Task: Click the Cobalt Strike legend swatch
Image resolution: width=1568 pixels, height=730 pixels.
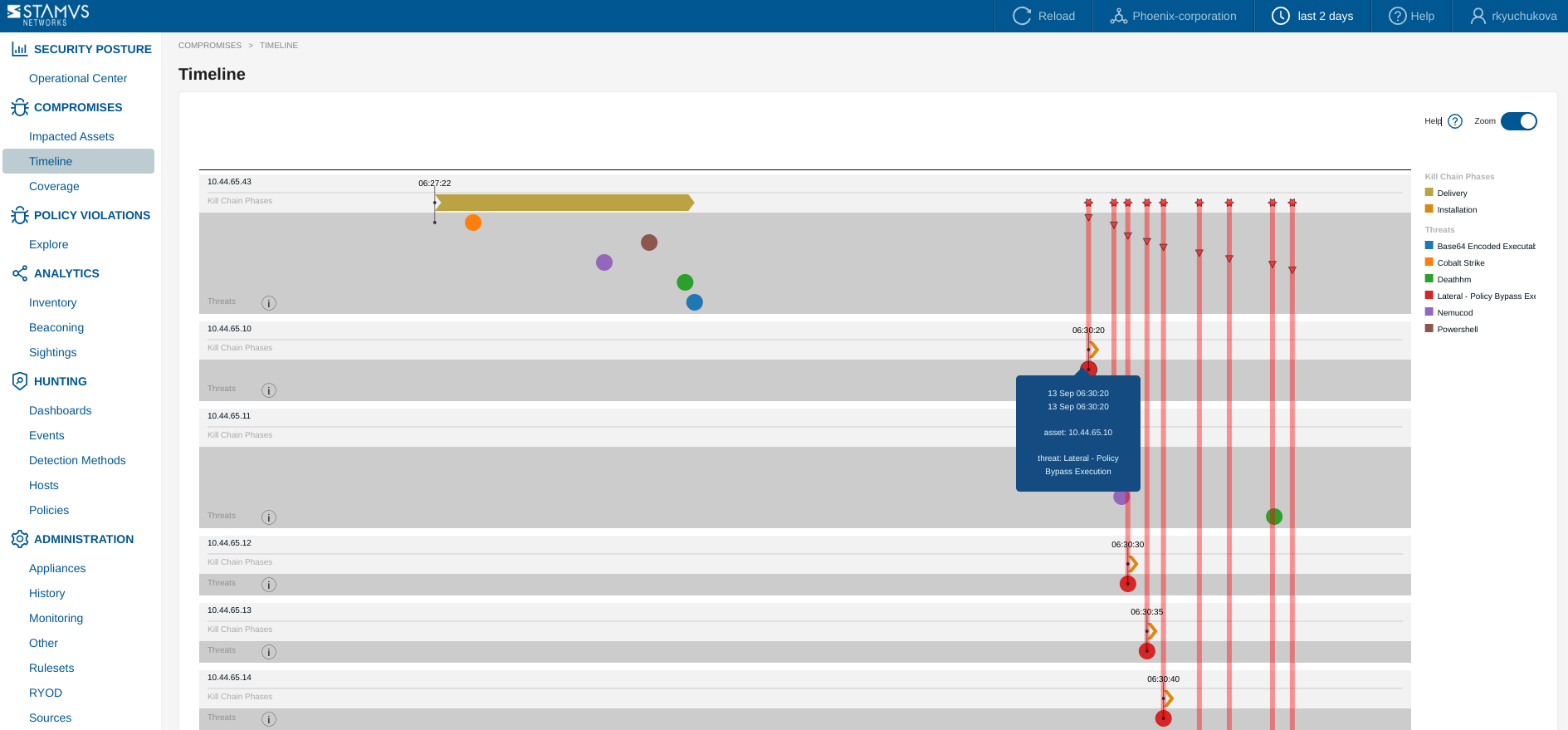Action: coord(1429,262)
